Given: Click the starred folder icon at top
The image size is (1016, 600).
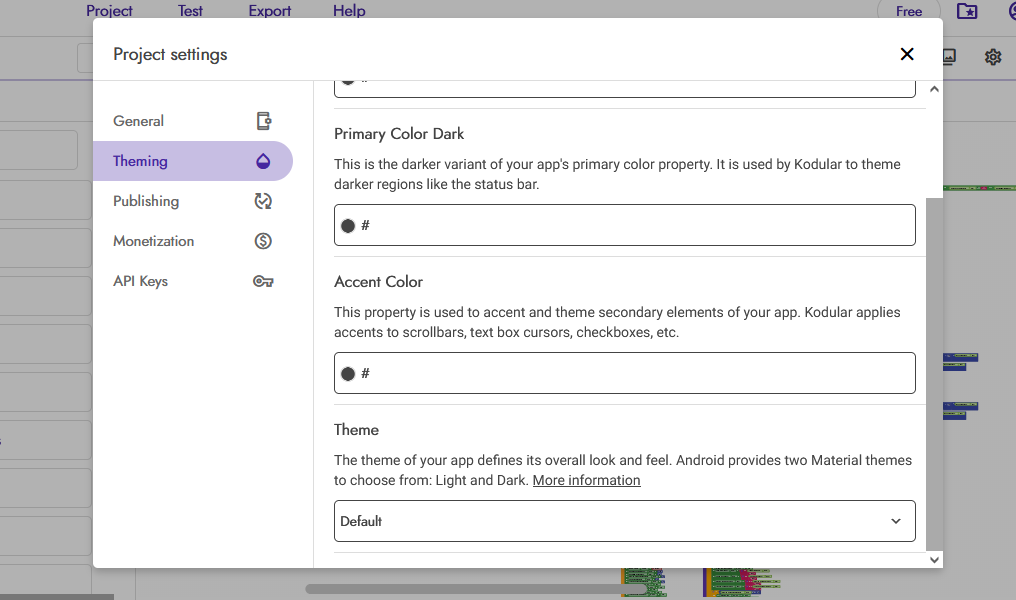Looking at the screenshot, I should pyautogui.click(x=966, y=11).
